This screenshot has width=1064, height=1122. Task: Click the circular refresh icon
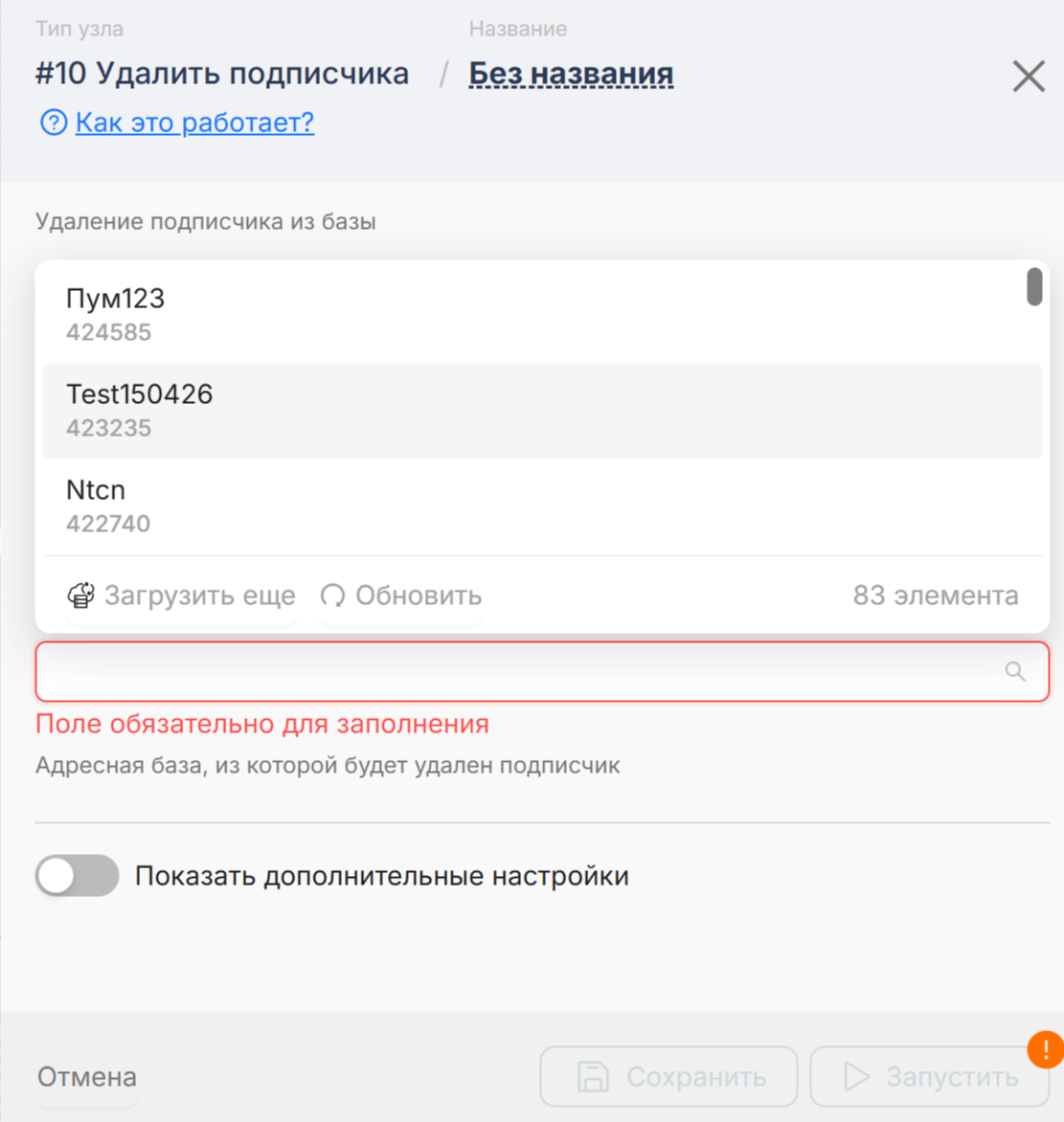pos(332,595)
